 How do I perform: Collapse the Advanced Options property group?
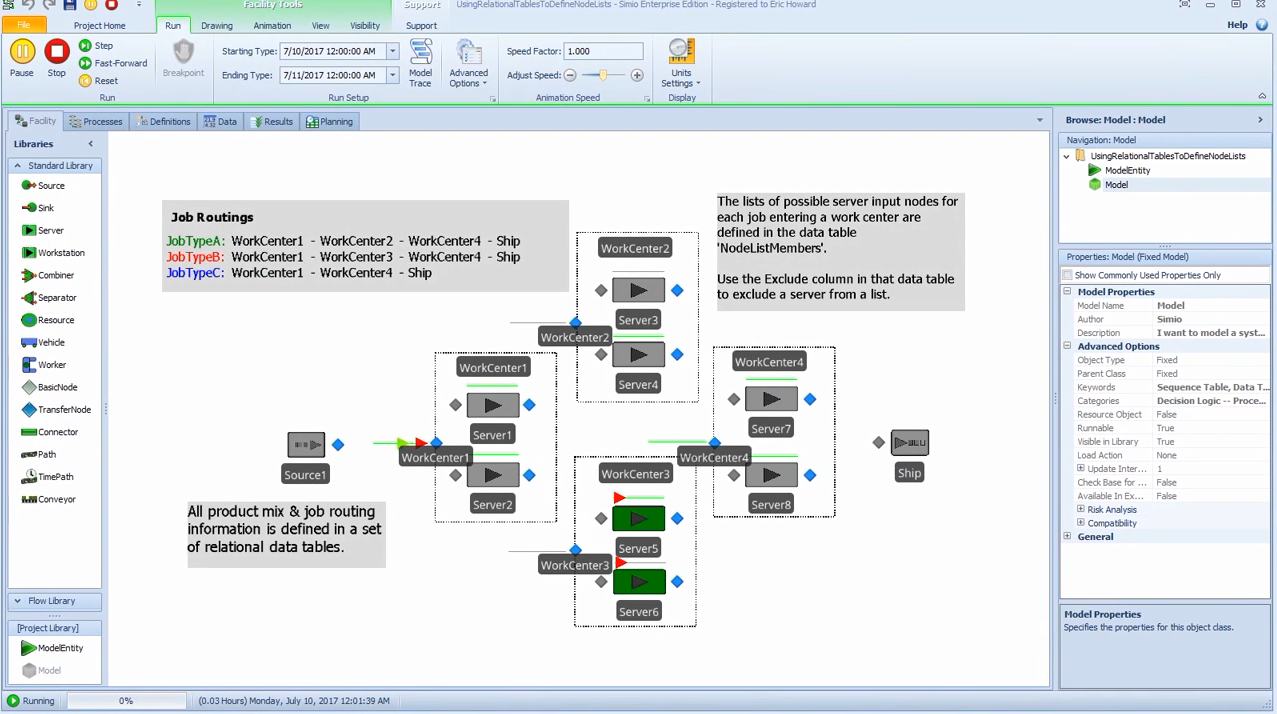(1068, 346)
